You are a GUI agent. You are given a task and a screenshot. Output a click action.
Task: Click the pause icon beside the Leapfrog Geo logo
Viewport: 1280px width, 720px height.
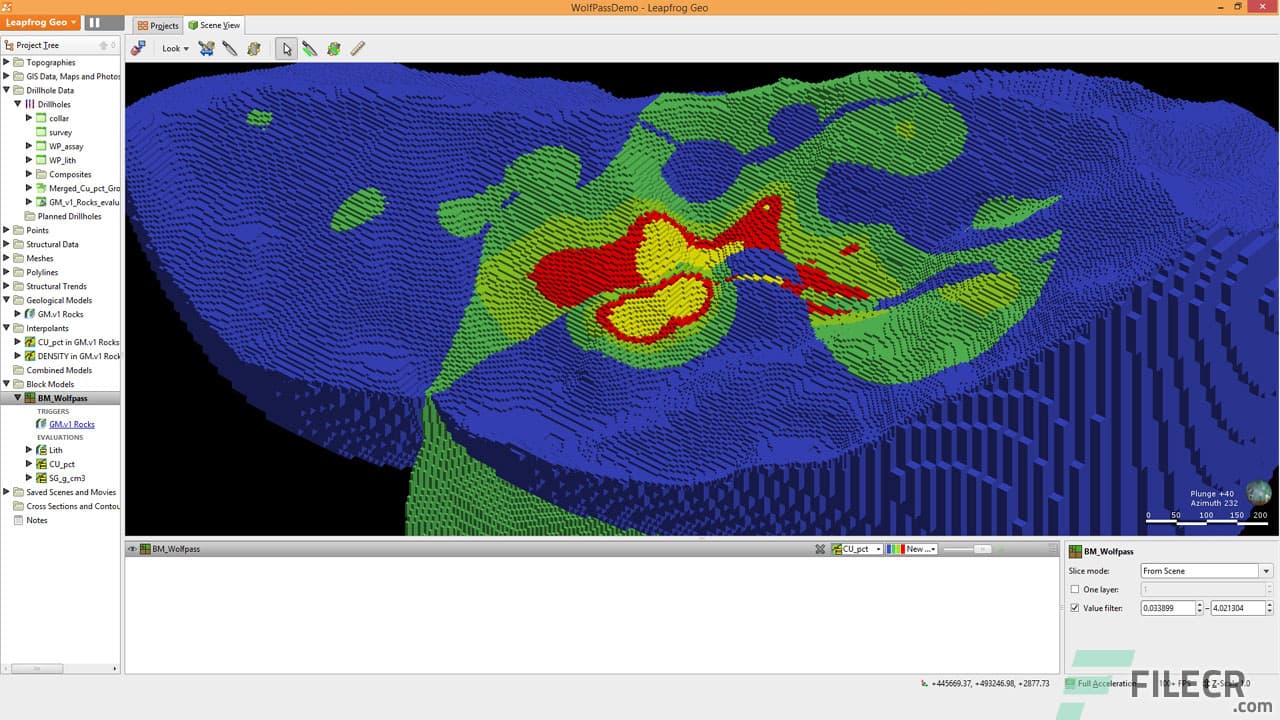click(x=95, y=22)
